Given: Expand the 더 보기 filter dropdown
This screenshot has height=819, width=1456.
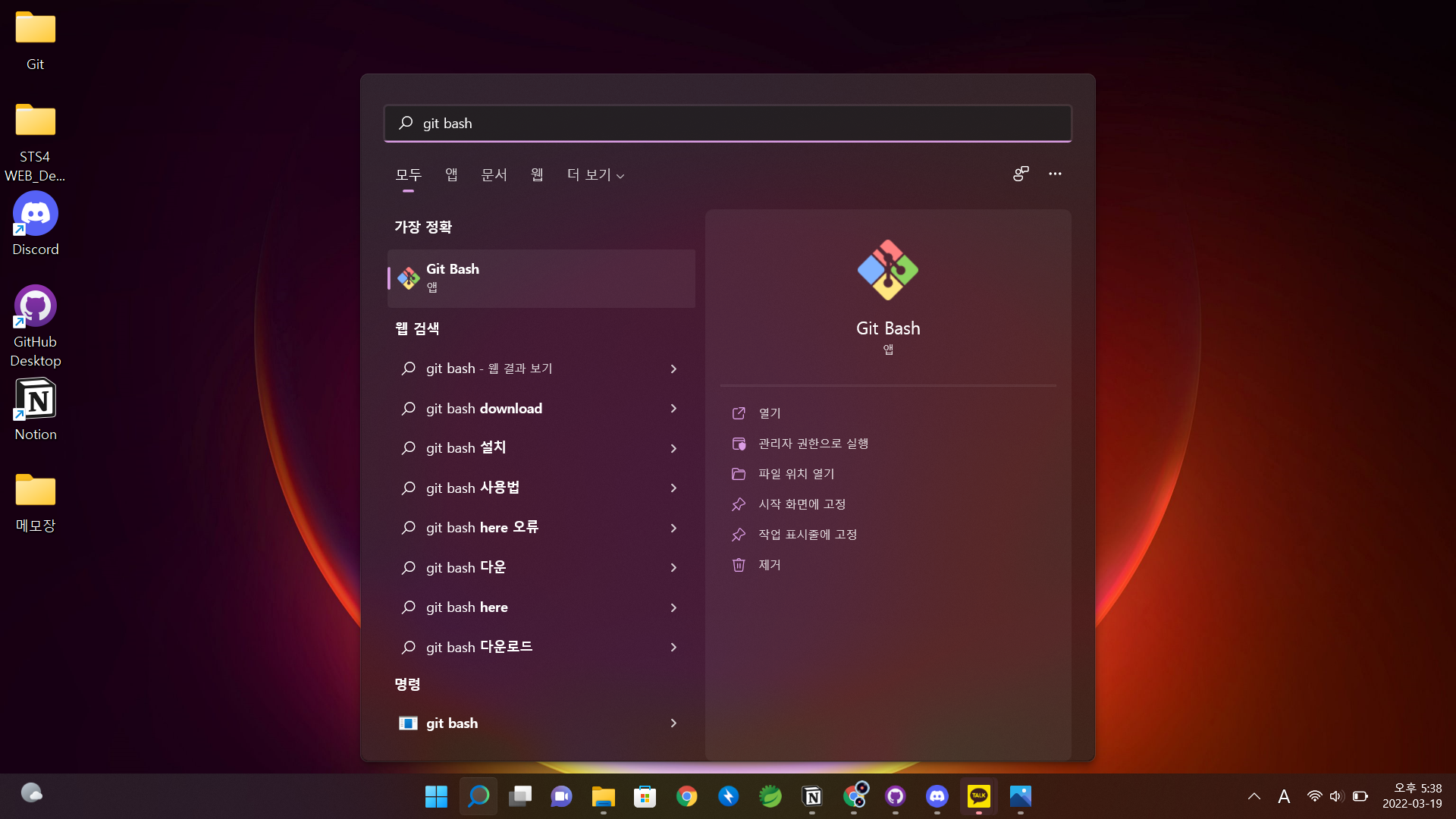Looking at the screenshot, I should click(595, 175).
